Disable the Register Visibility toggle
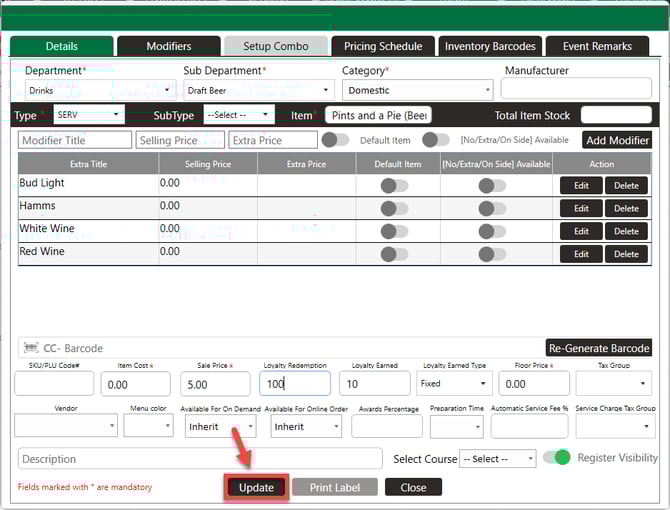The image size is (670, 510). (556, 458)
